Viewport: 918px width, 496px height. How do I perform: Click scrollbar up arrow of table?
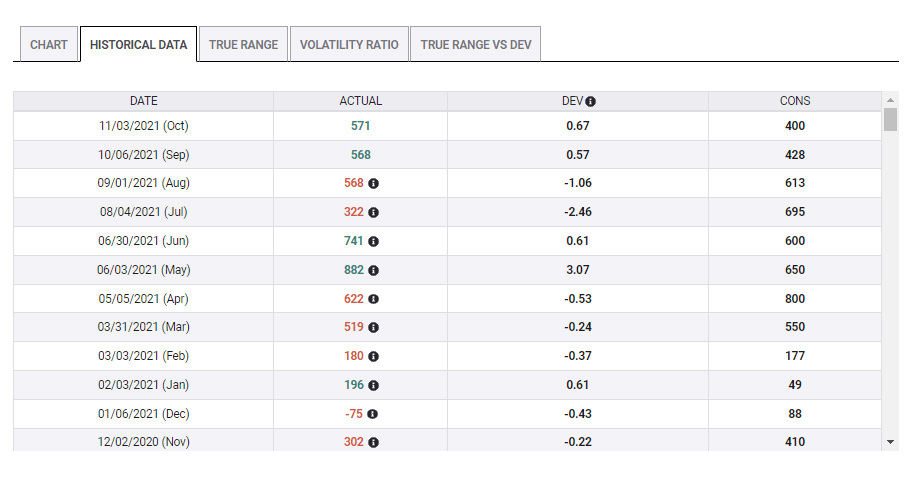tap(890, 100)
